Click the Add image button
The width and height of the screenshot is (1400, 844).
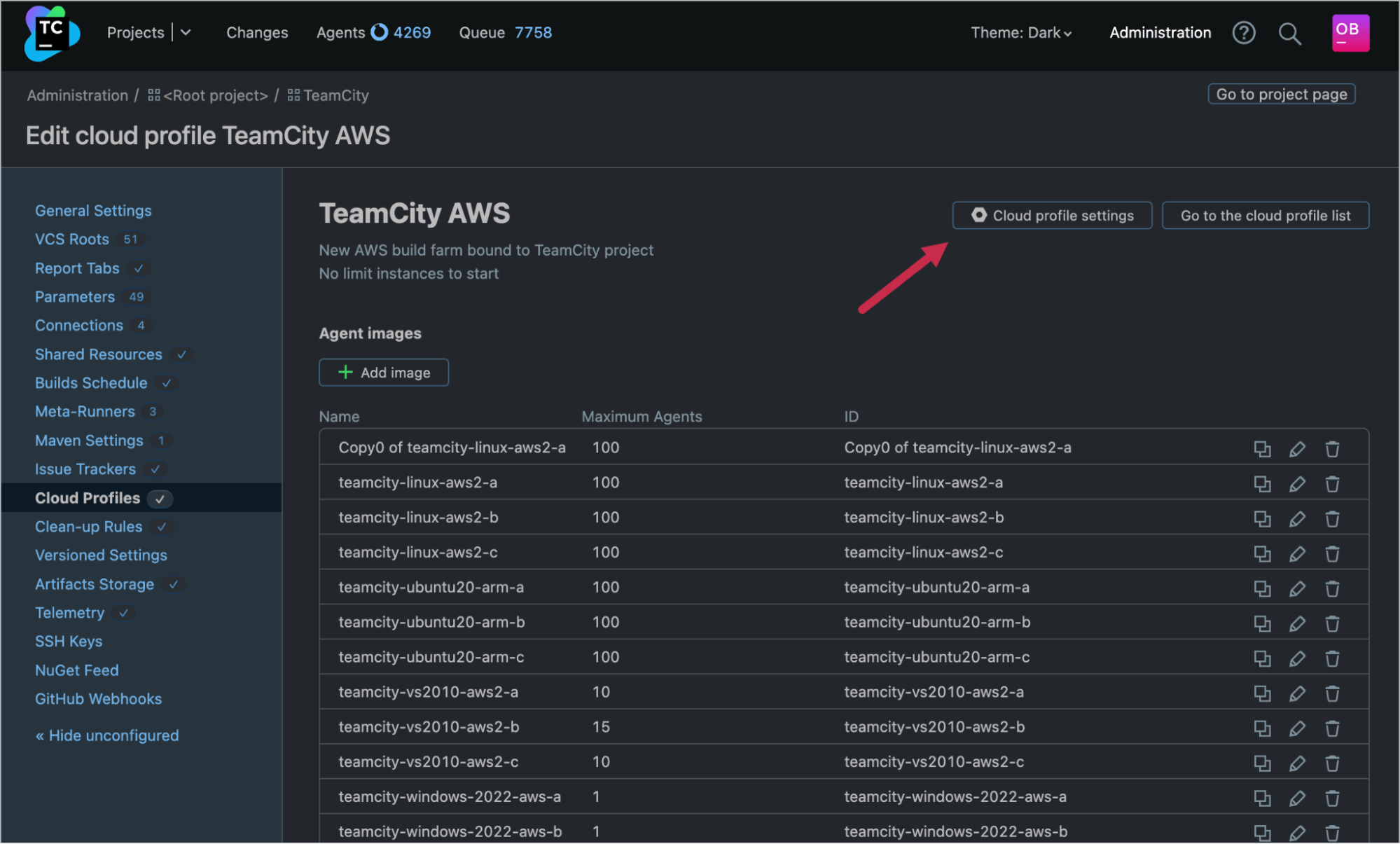(384, 373)
